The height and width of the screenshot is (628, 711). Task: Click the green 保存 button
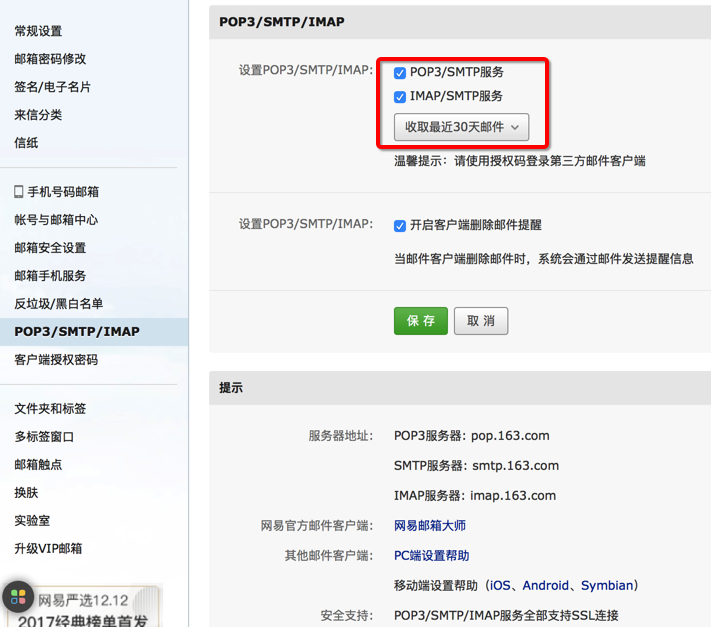(421, 321)
